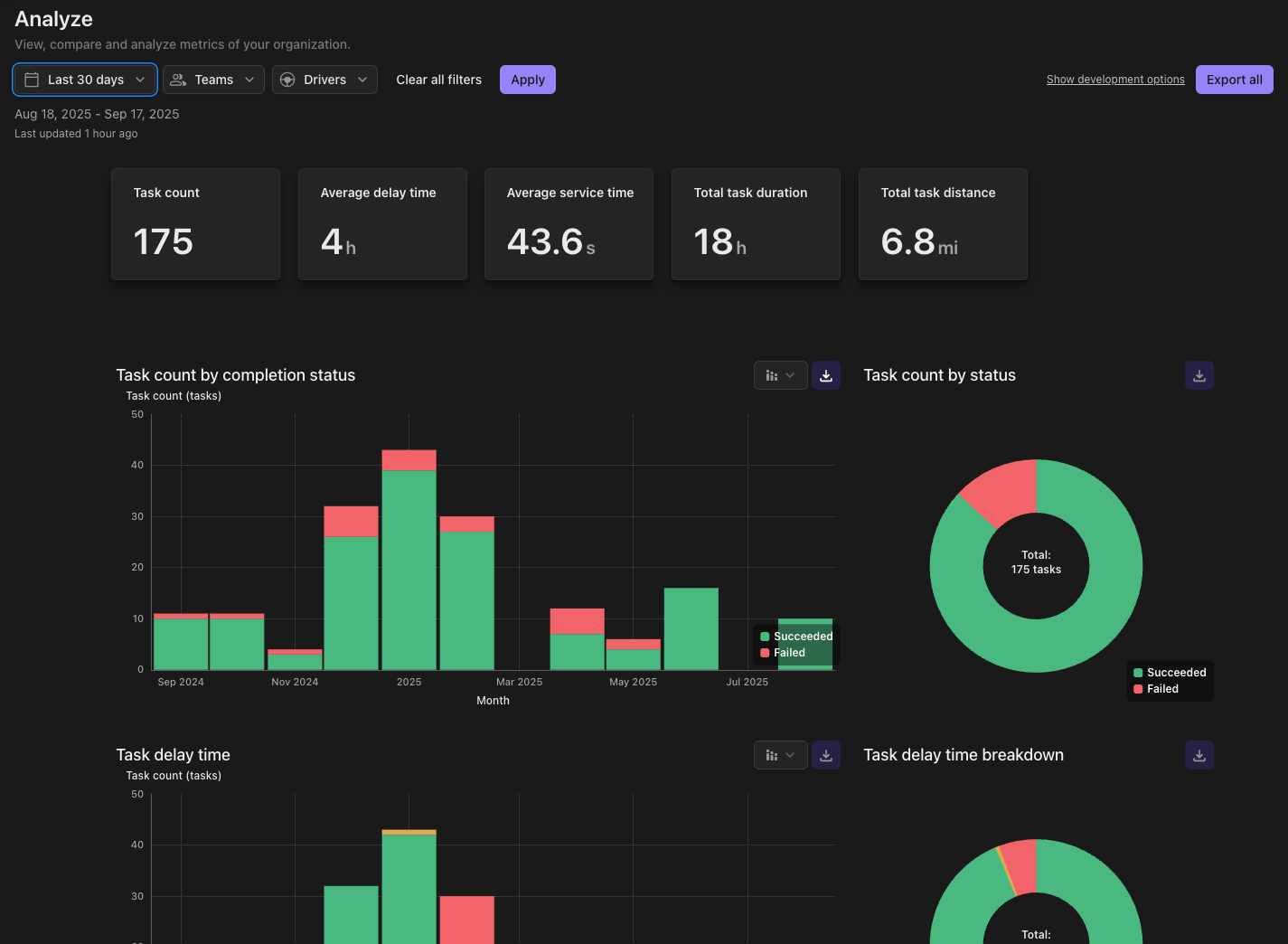
Task: Download the Task delay time breakdown chart
Action: (x=1199, y=755)
